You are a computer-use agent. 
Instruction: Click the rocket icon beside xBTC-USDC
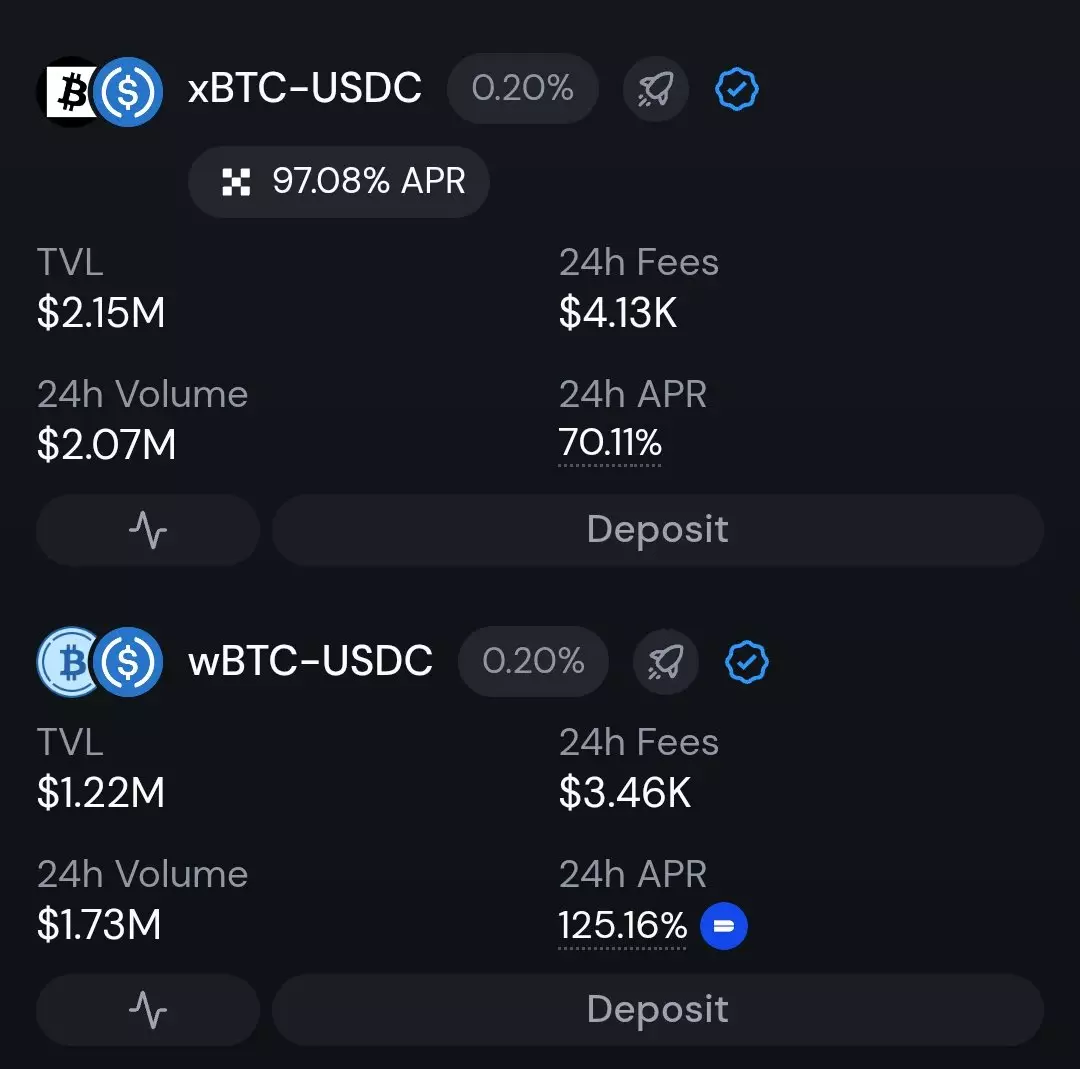(655, 90)
